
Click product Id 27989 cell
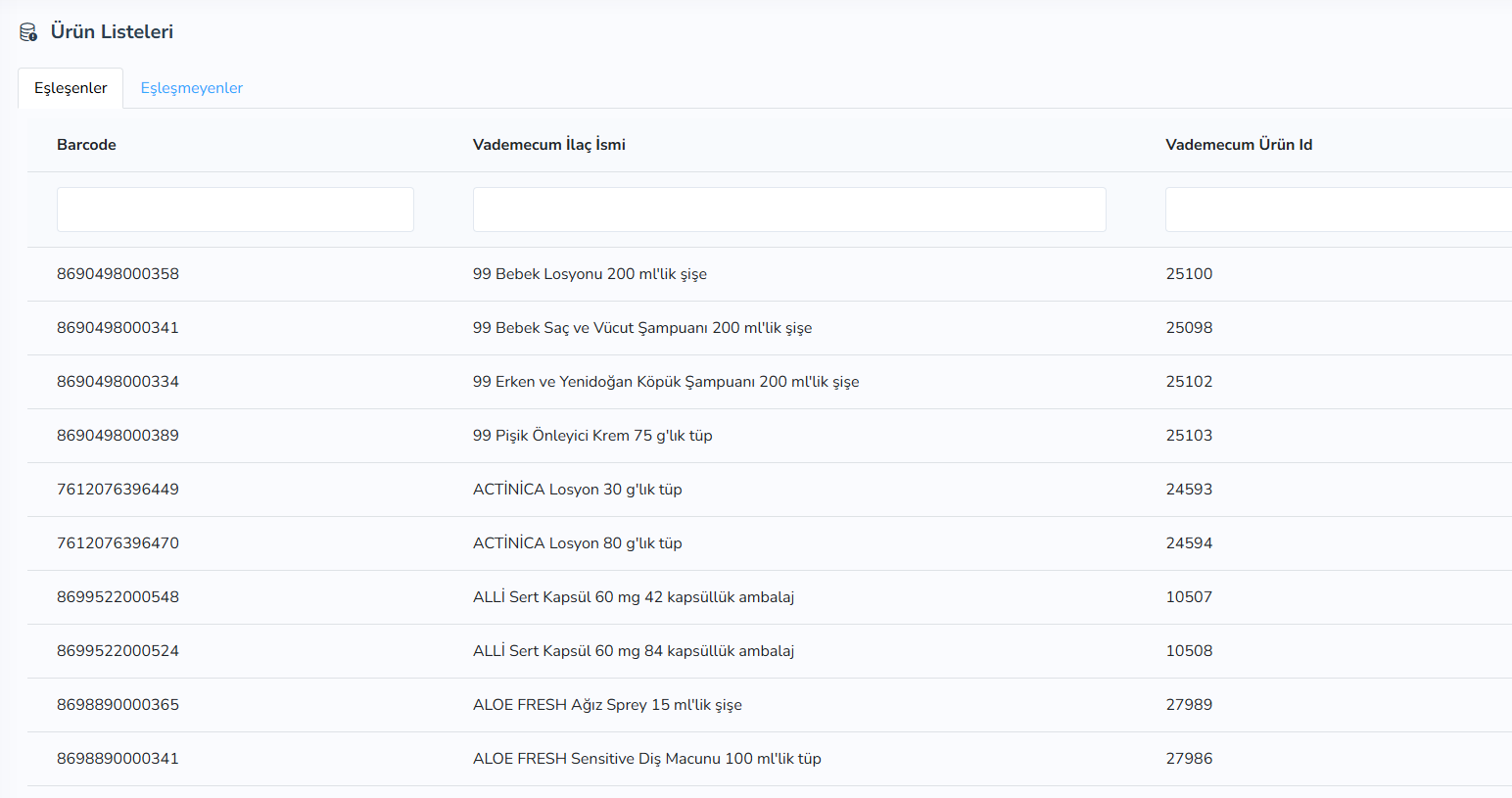click(x=1189, y=705)
